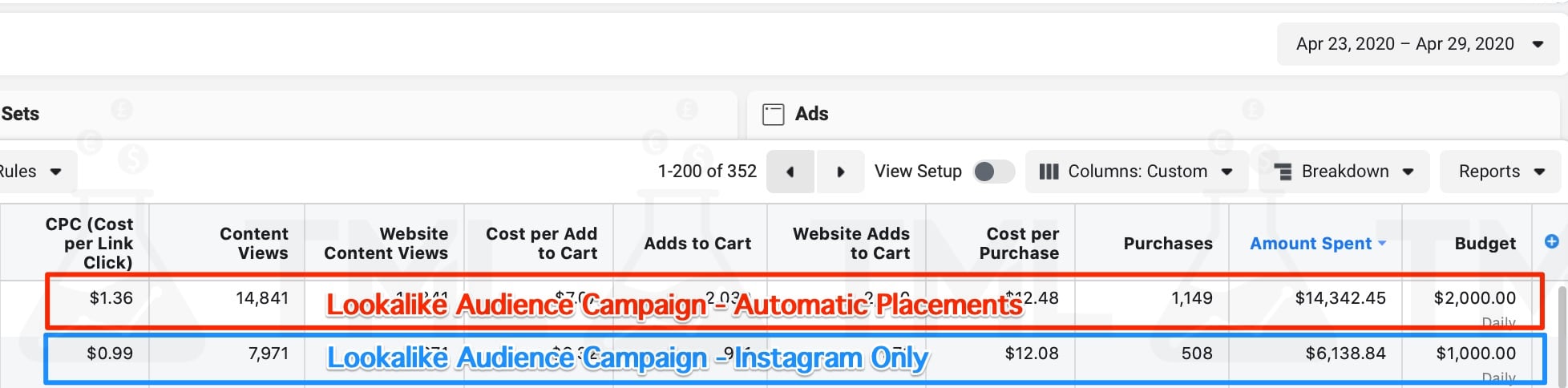
Task: Switch to the Ads tab
Action: click(811, 114)
